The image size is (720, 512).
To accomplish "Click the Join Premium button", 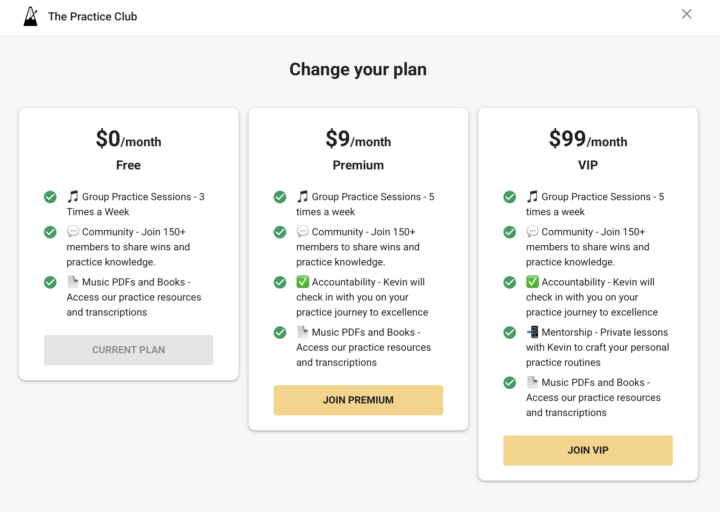I will pyautogui.click(x=358, y=400).
